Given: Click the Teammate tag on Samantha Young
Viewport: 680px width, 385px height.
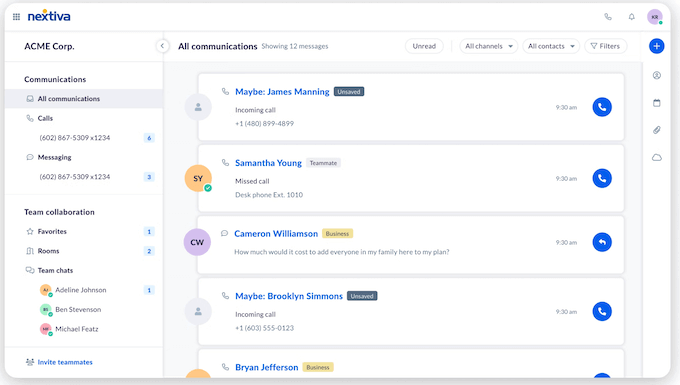Looking at the screenshot, I should click(323, 163).
